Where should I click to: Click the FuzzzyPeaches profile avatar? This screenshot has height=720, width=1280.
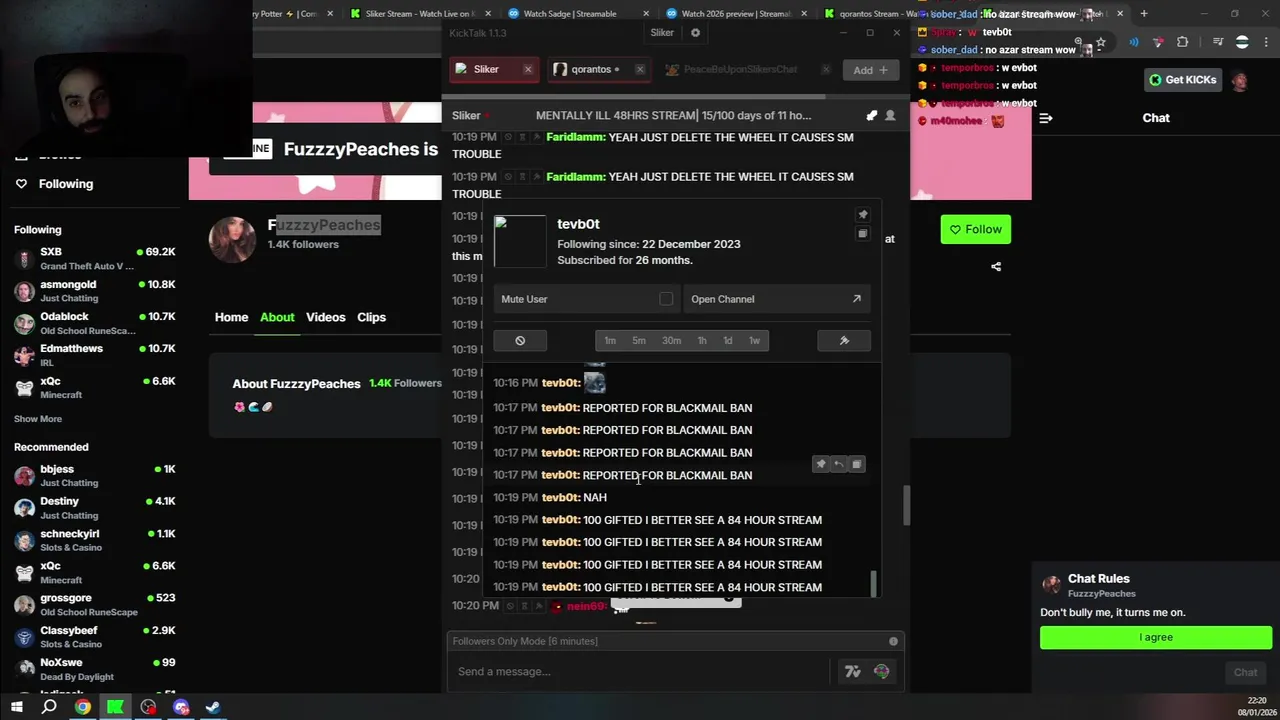pyautogui.click(x=232, y=239)
